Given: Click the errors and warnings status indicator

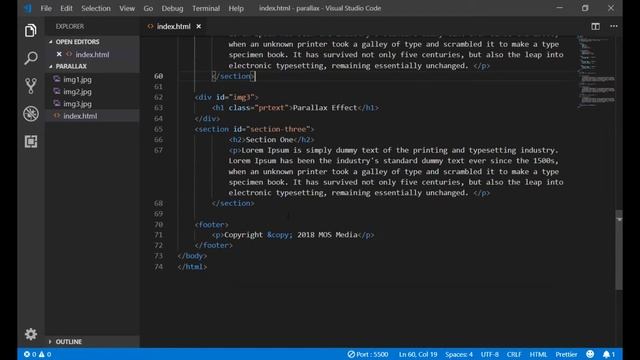Looking at the screenshot, I should (38, 354).
